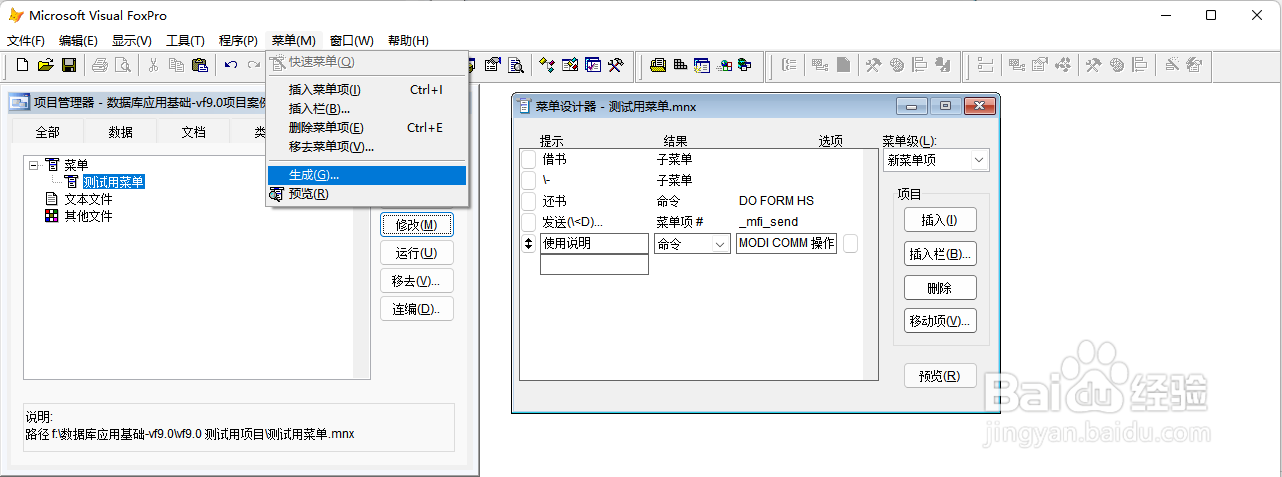Click the yellow stacked-pages icon in second toolbar

point(658,66)
